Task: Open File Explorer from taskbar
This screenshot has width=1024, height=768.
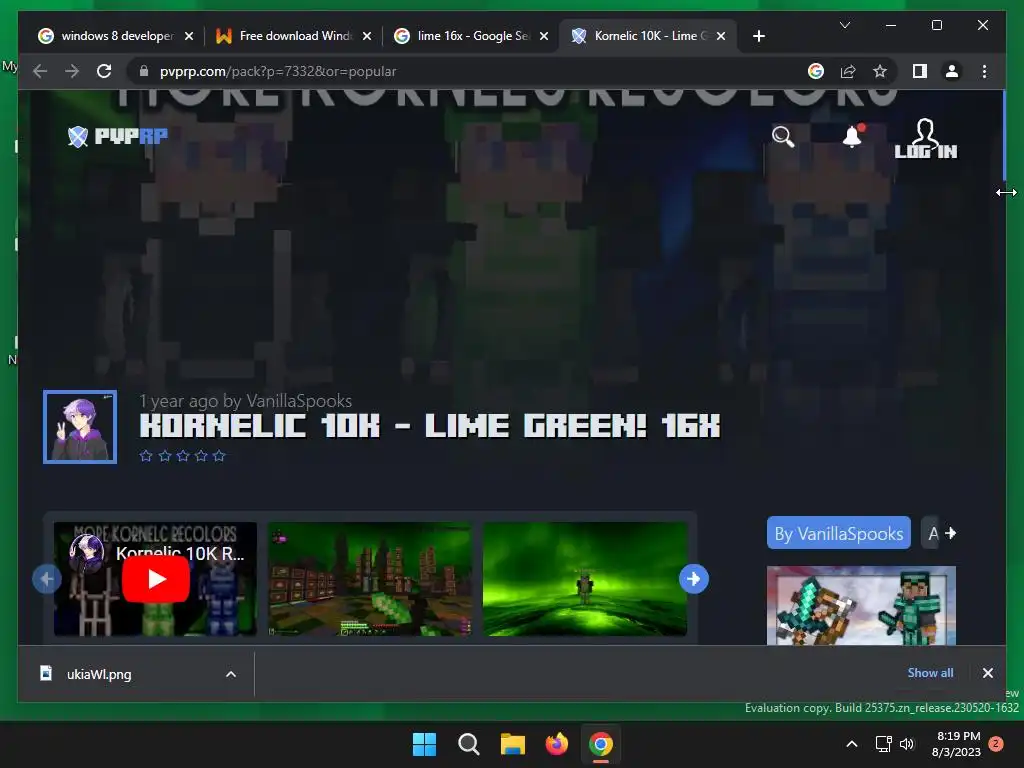Action: click(513, 744)
